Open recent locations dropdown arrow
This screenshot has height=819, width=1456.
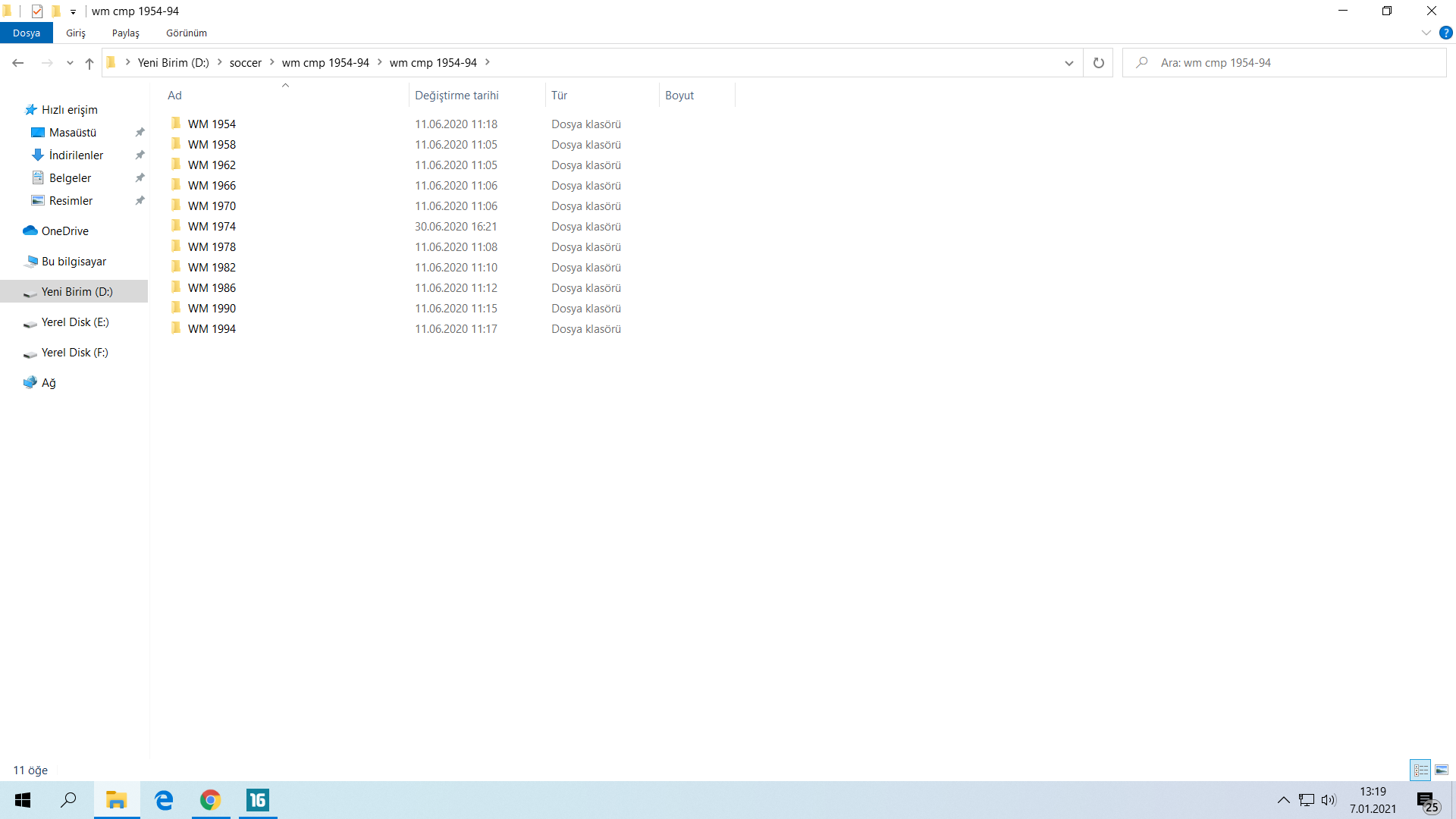[70, 63]
